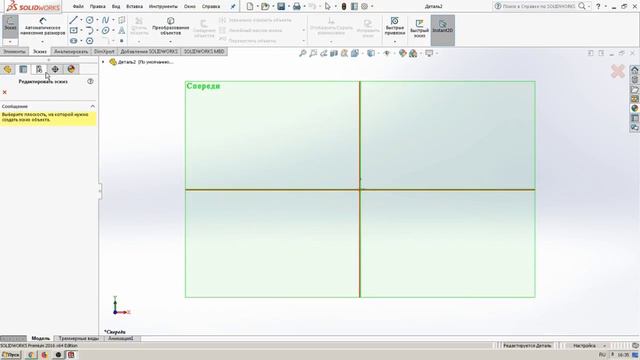This screenshot has height=360, width=640.
Task: Click the Быстрый эскиз rapid sketch button
Action: click(419, 29)
